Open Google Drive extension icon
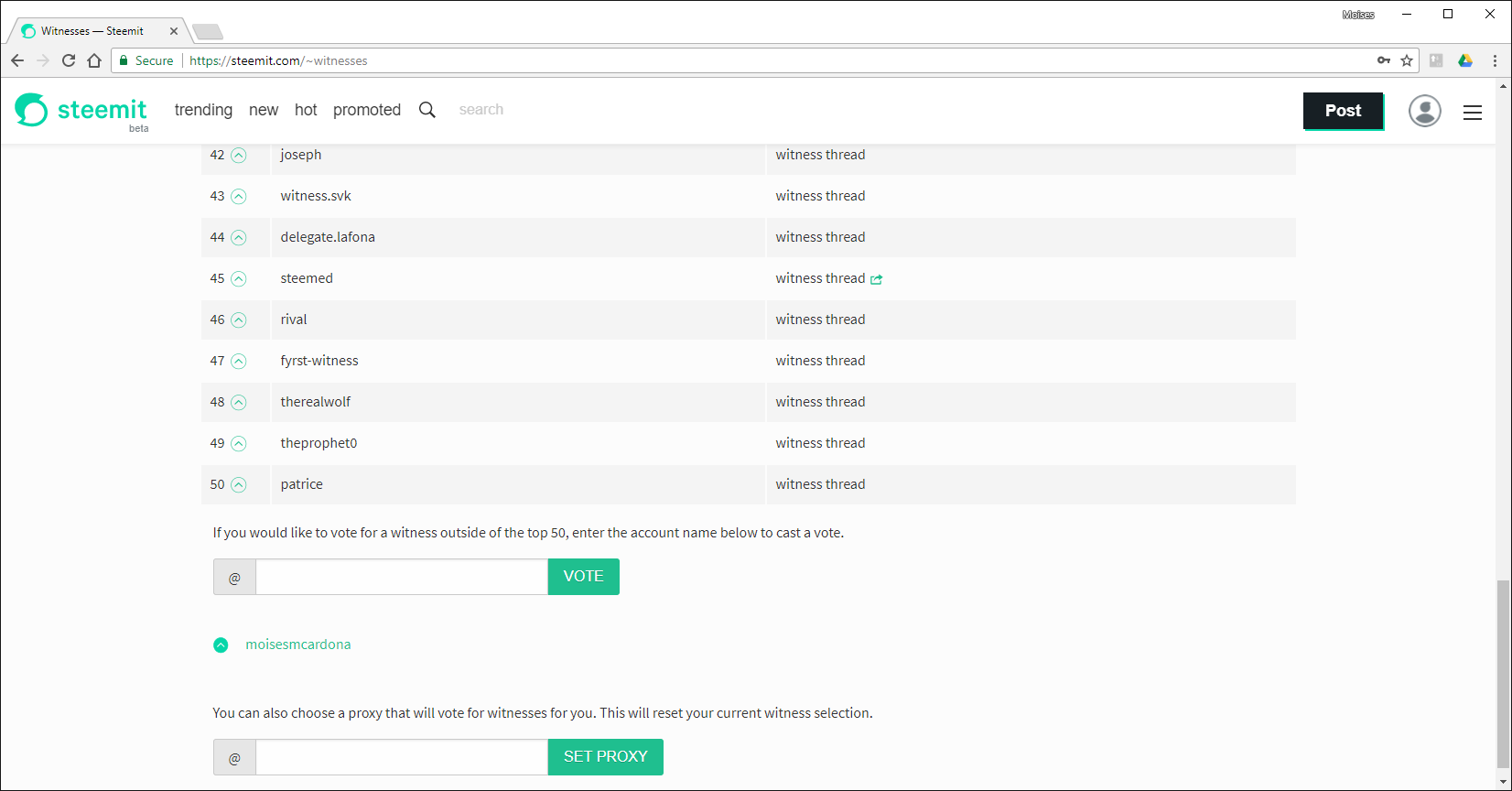The image size is (1512, 791). pos(1465,60)
